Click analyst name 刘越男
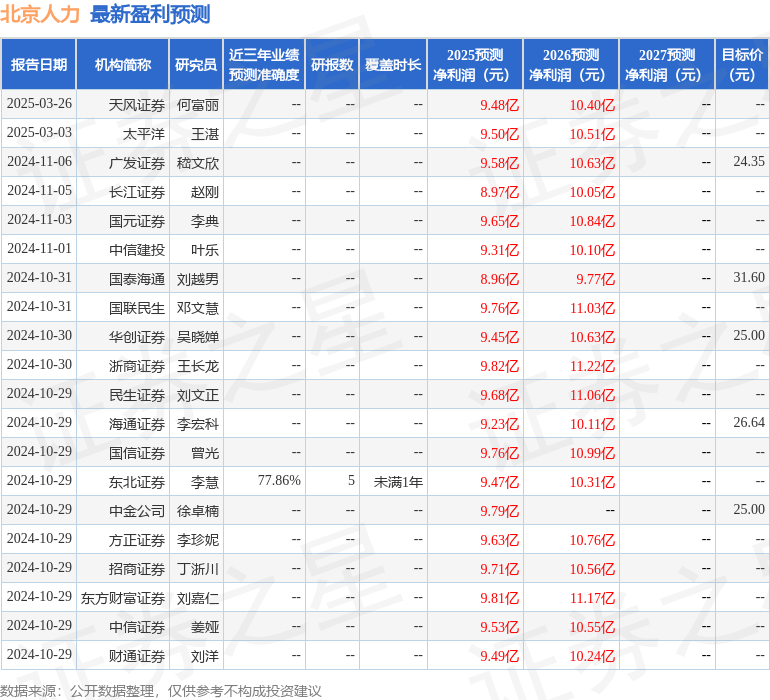 pyautogui.click(x=197, y=279)
